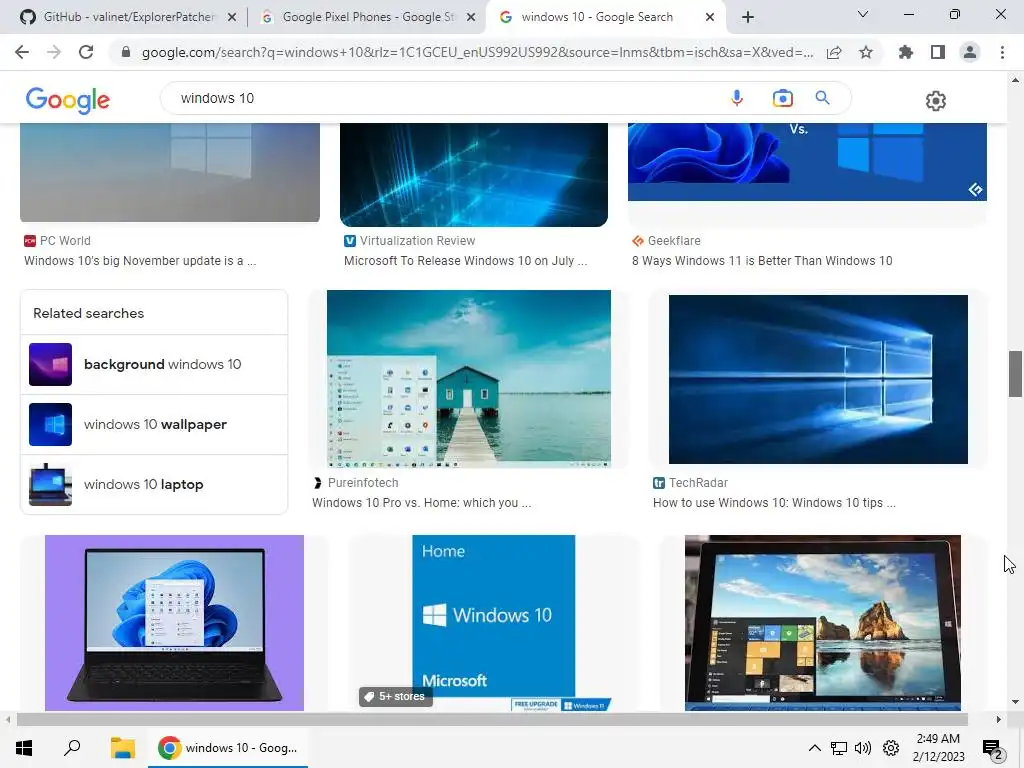Open 8 Ways Windows 11 is Better link
Image resolution: width=1024 pixels, height=768 pixels.
(x=762, y=261)
